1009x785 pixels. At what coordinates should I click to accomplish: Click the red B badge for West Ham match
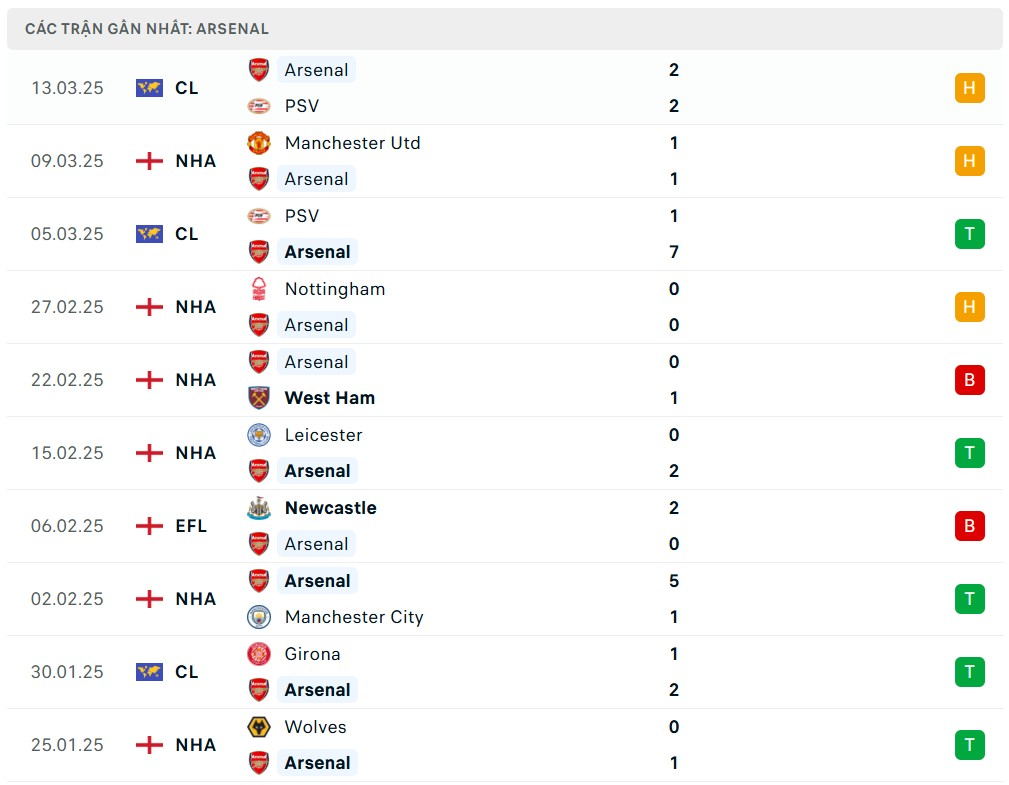(x=969, y=380)
